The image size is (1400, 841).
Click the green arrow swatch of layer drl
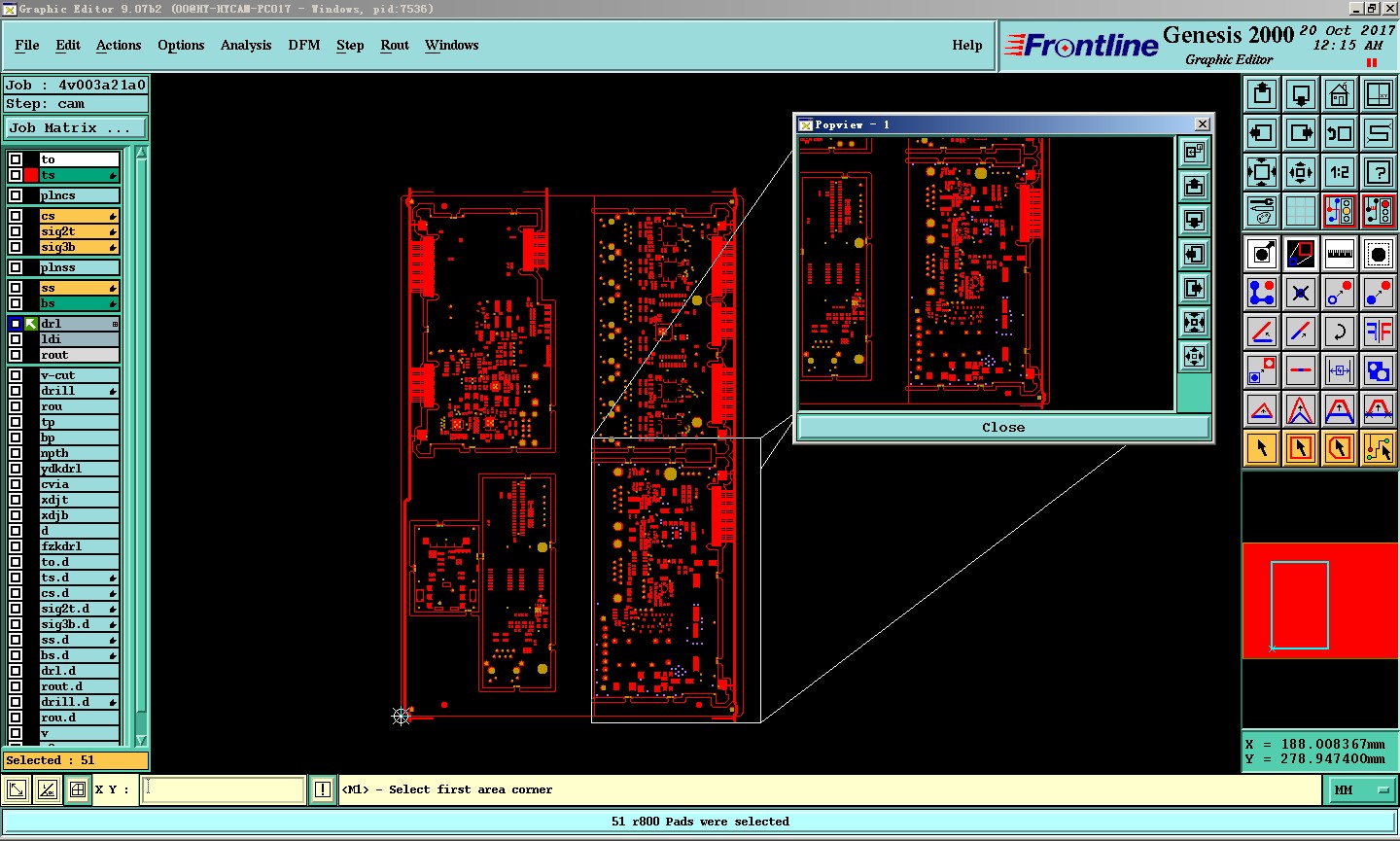point(31,324)
